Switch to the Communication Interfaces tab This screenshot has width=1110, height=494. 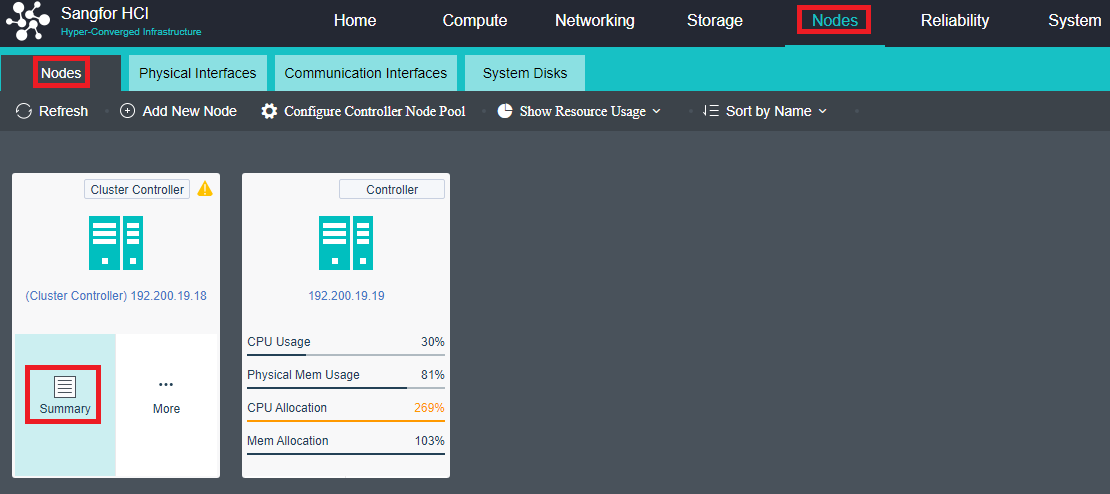365,73
